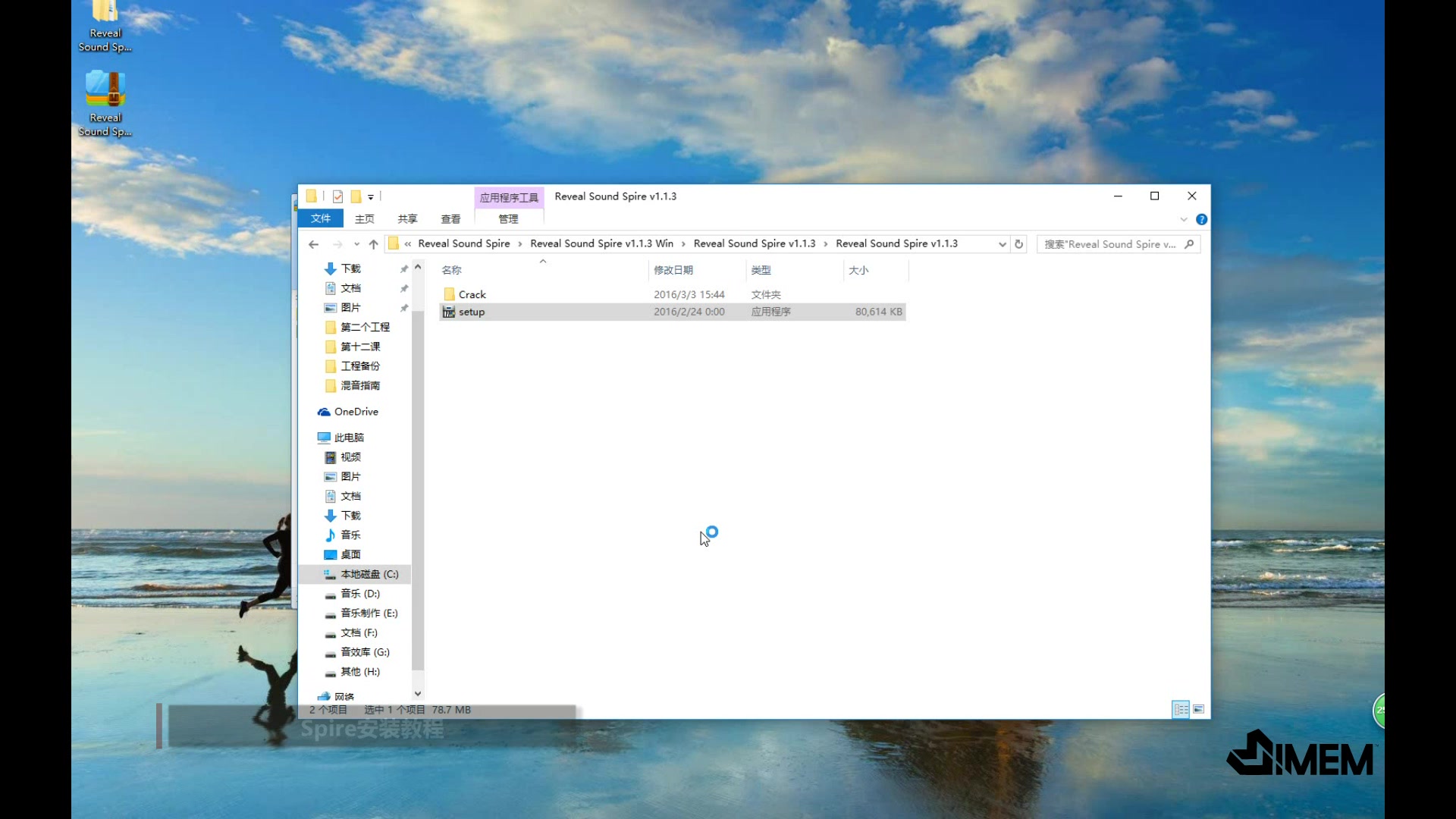This screenshot has height=819, width=1456.
Task: Select the setup application file
Action: tap(471, 311)
